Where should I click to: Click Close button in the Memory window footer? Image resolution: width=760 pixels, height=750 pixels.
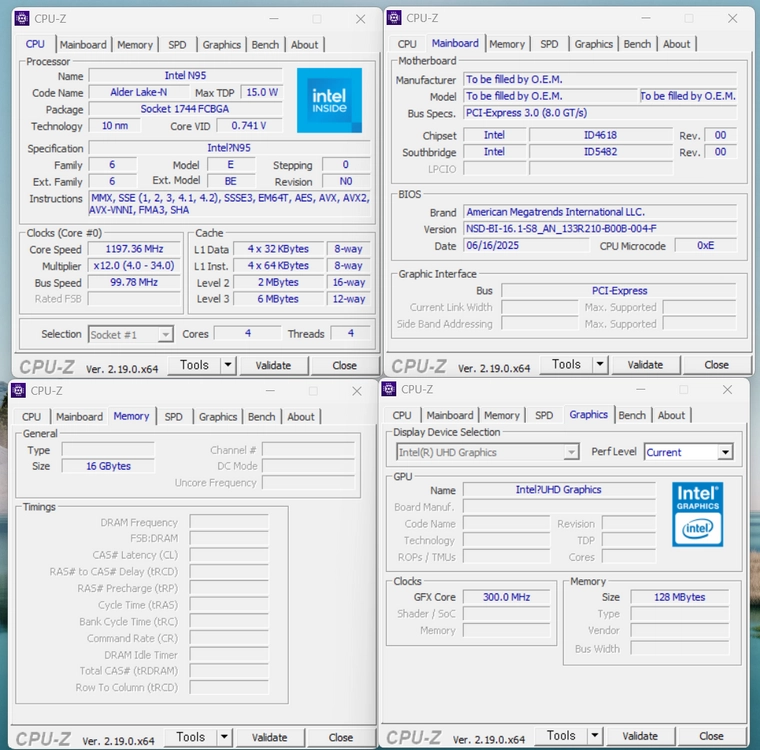point(341,738)
